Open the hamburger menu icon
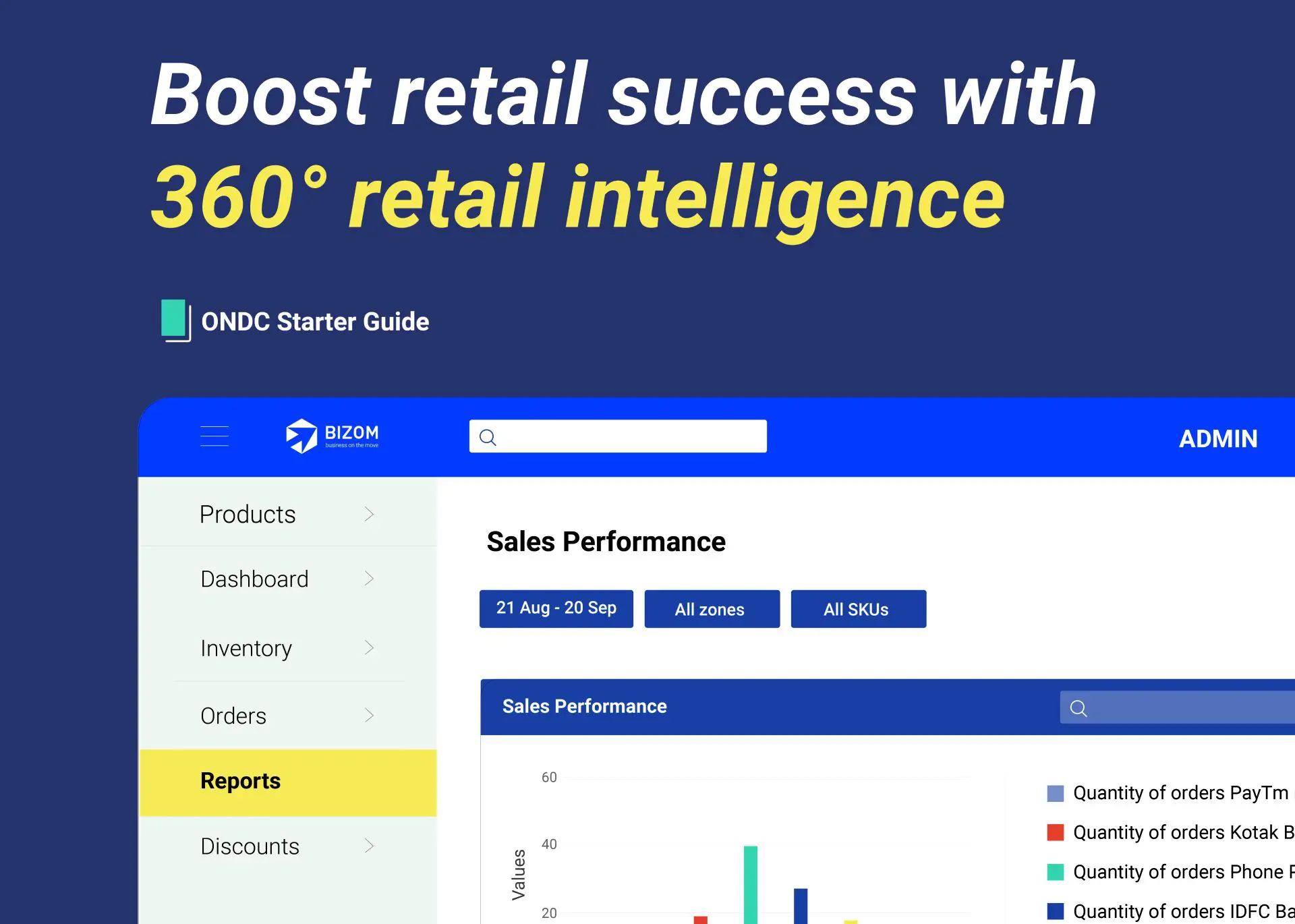 click(214, 436)
